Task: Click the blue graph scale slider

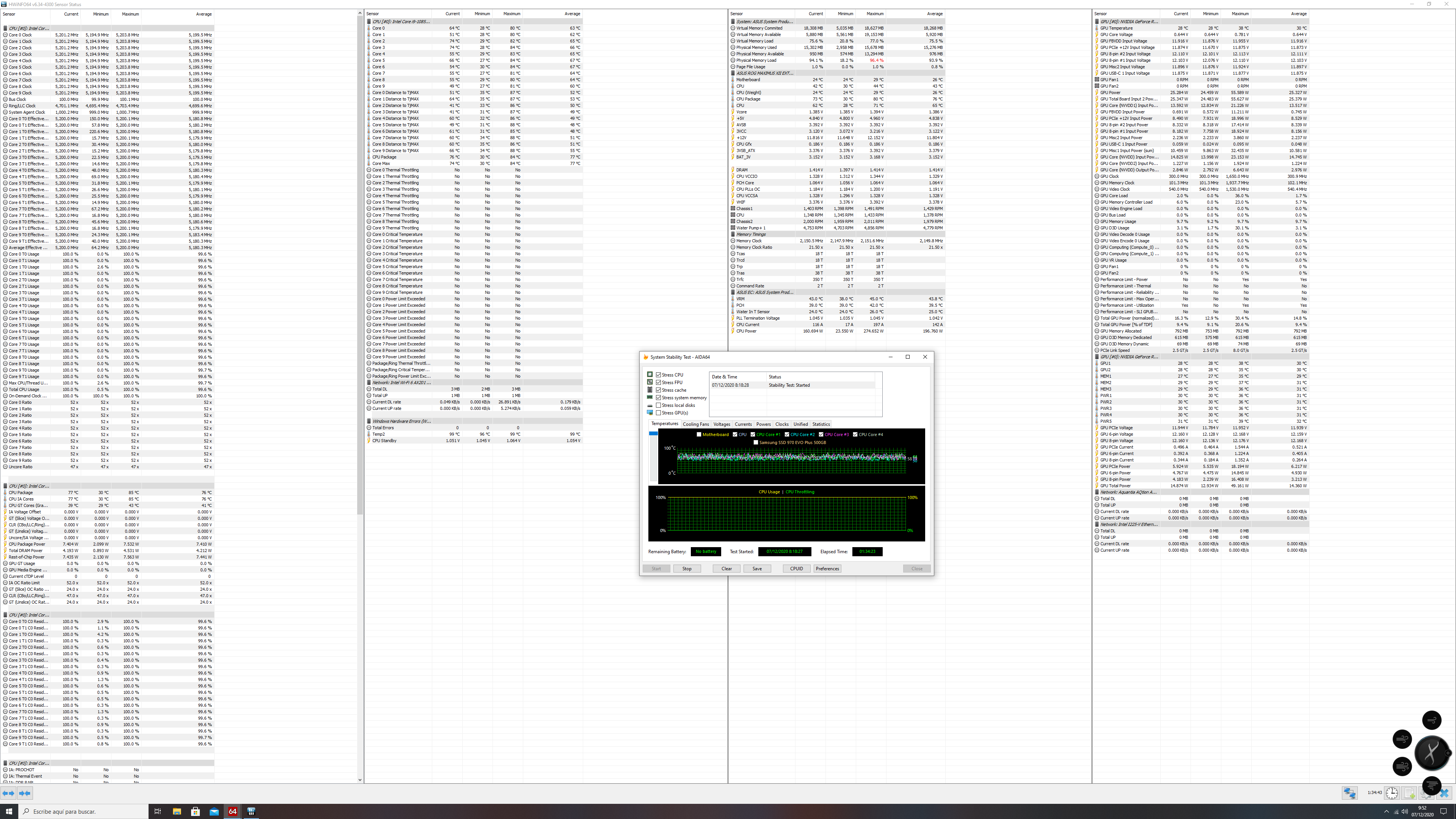Action: point(653,433)
